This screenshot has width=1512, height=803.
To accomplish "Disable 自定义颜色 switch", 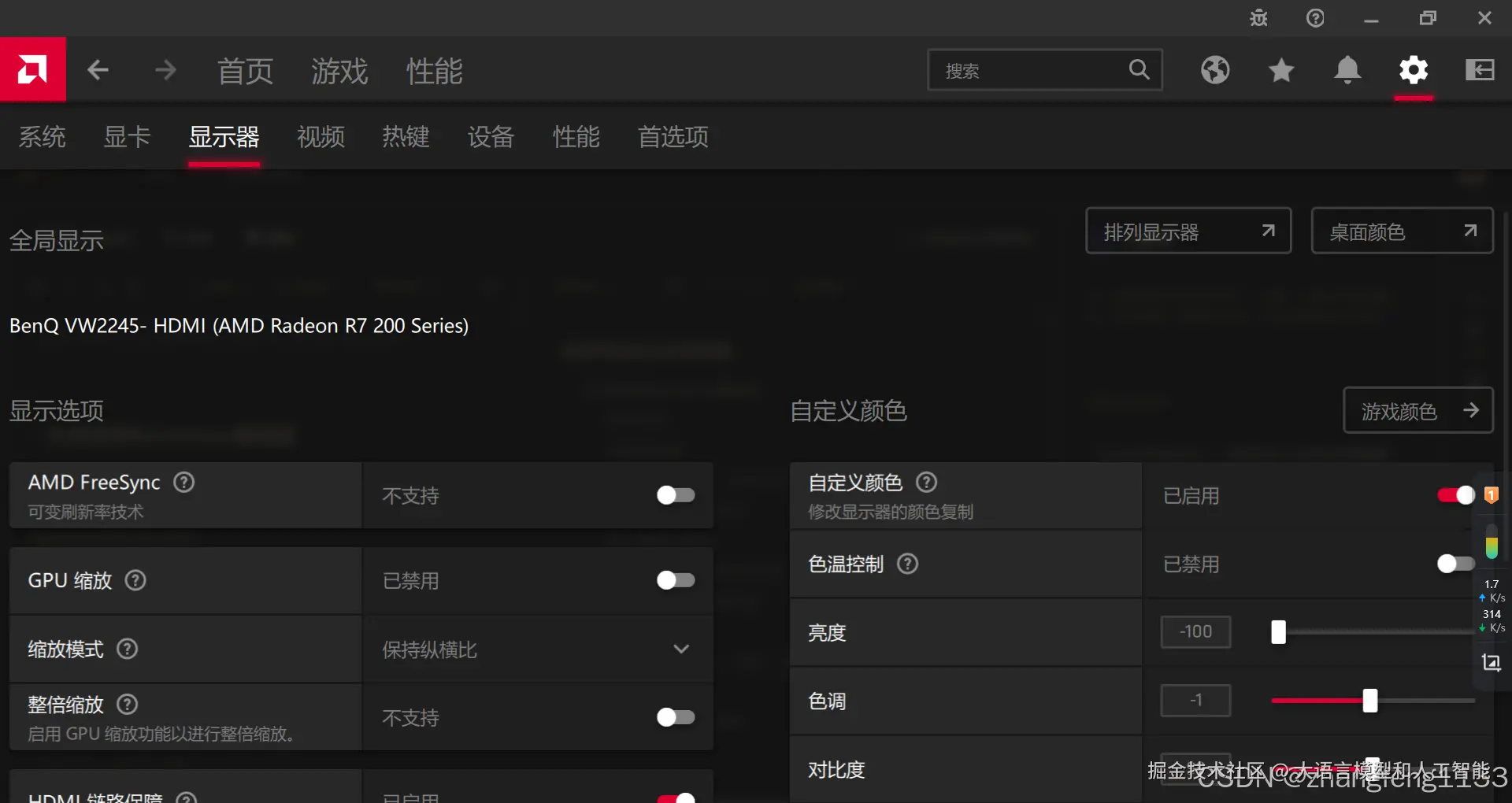I will click(x=1456, y=495).
